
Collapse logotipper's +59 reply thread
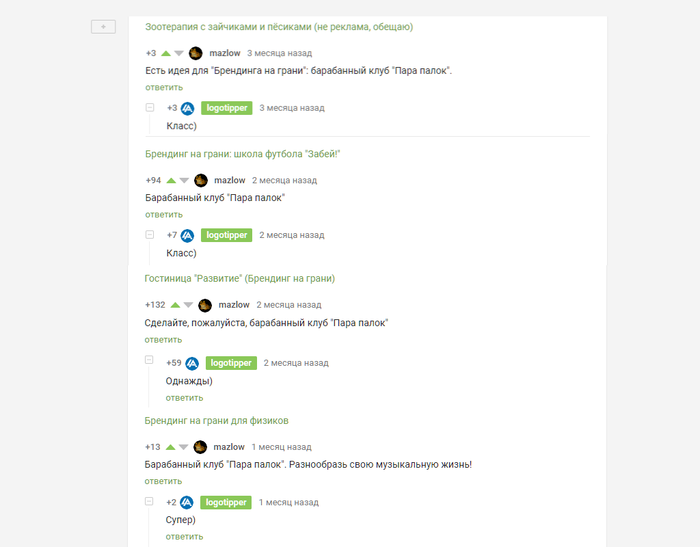coord(149,360)
